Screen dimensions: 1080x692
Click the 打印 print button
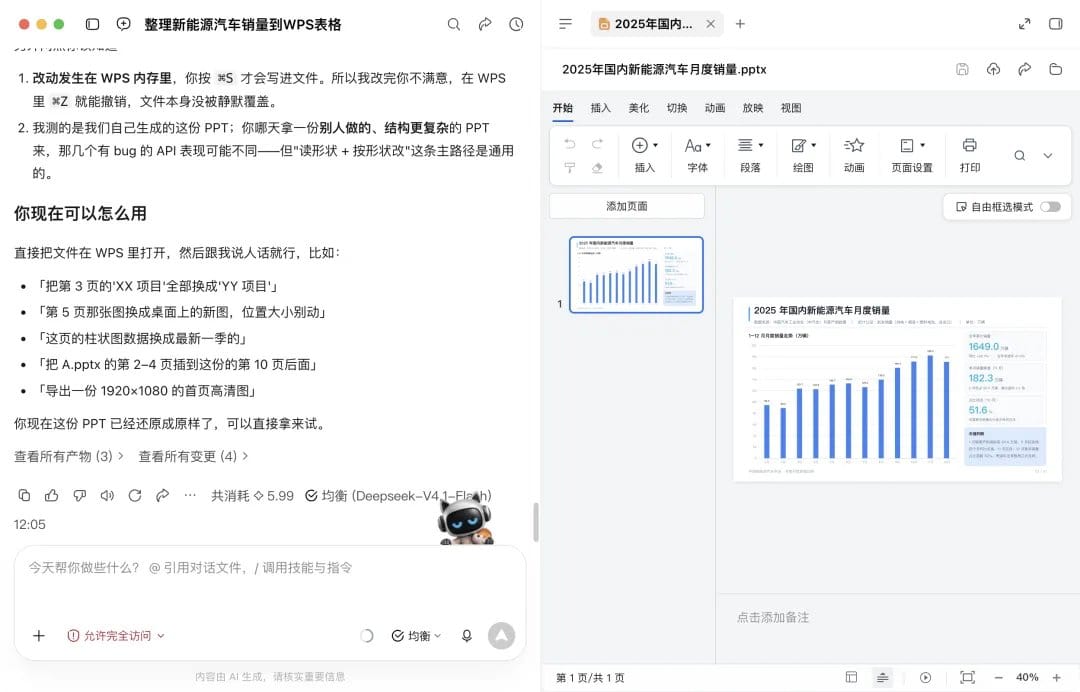point(970,155)
